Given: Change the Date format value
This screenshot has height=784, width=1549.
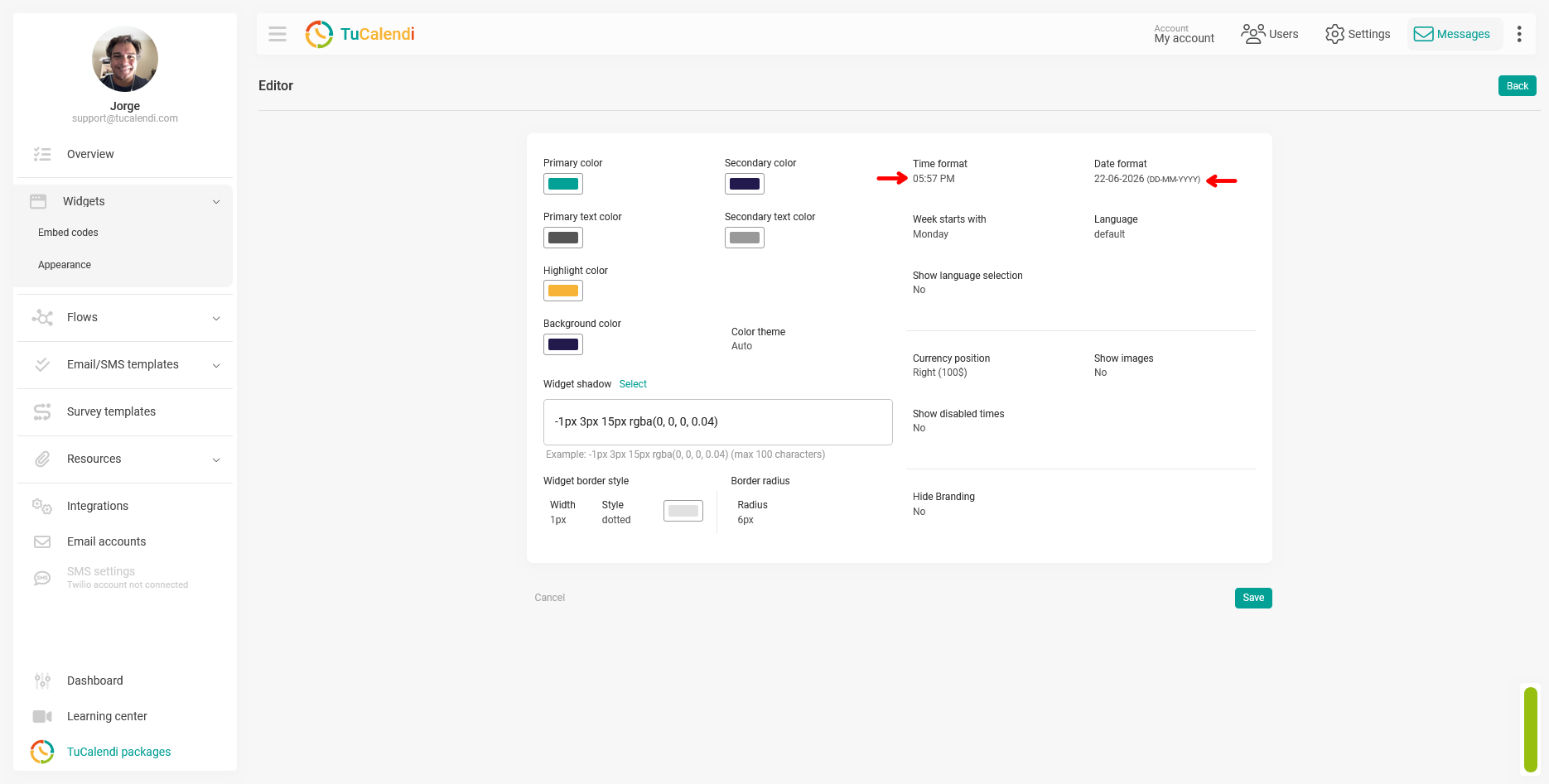Looking at the screenshot, I should click(1146, 179).
